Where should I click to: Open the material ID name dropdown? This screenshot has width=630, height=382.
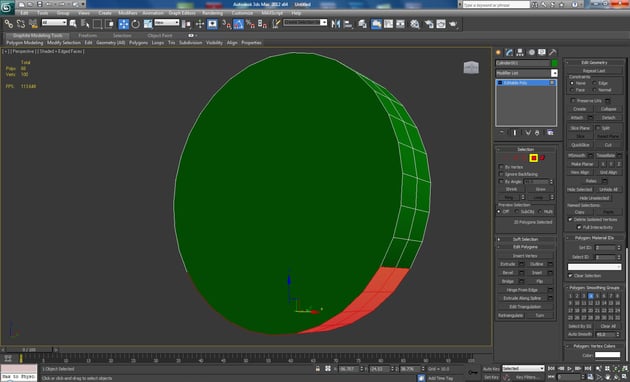[x=595, y=267]
